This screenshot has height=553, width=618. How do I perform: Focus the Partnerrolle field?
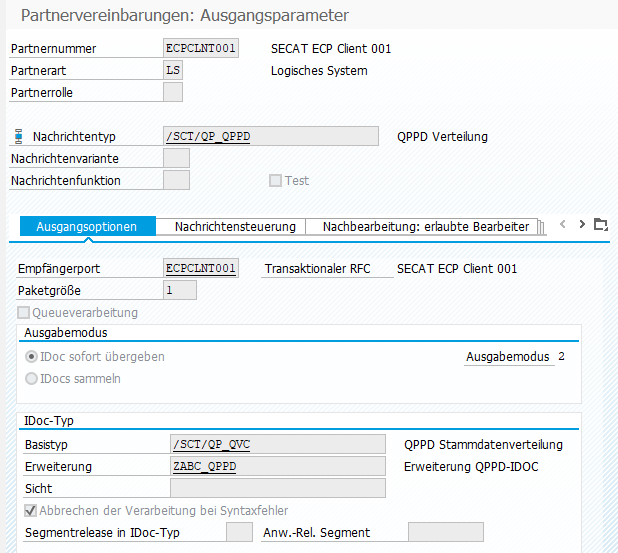click(x=173, y=93)
